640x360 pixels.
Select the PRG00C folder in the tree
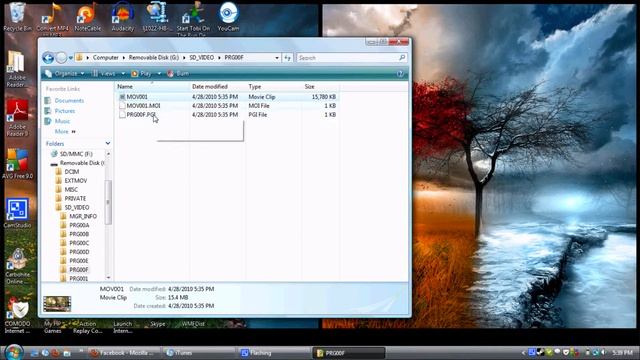pos(79,243)
